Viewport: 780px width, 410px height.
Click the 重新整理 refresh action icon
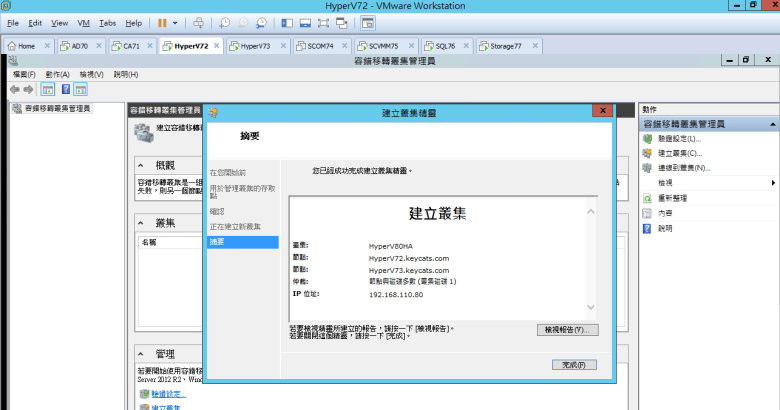click(x=648, y=198)
